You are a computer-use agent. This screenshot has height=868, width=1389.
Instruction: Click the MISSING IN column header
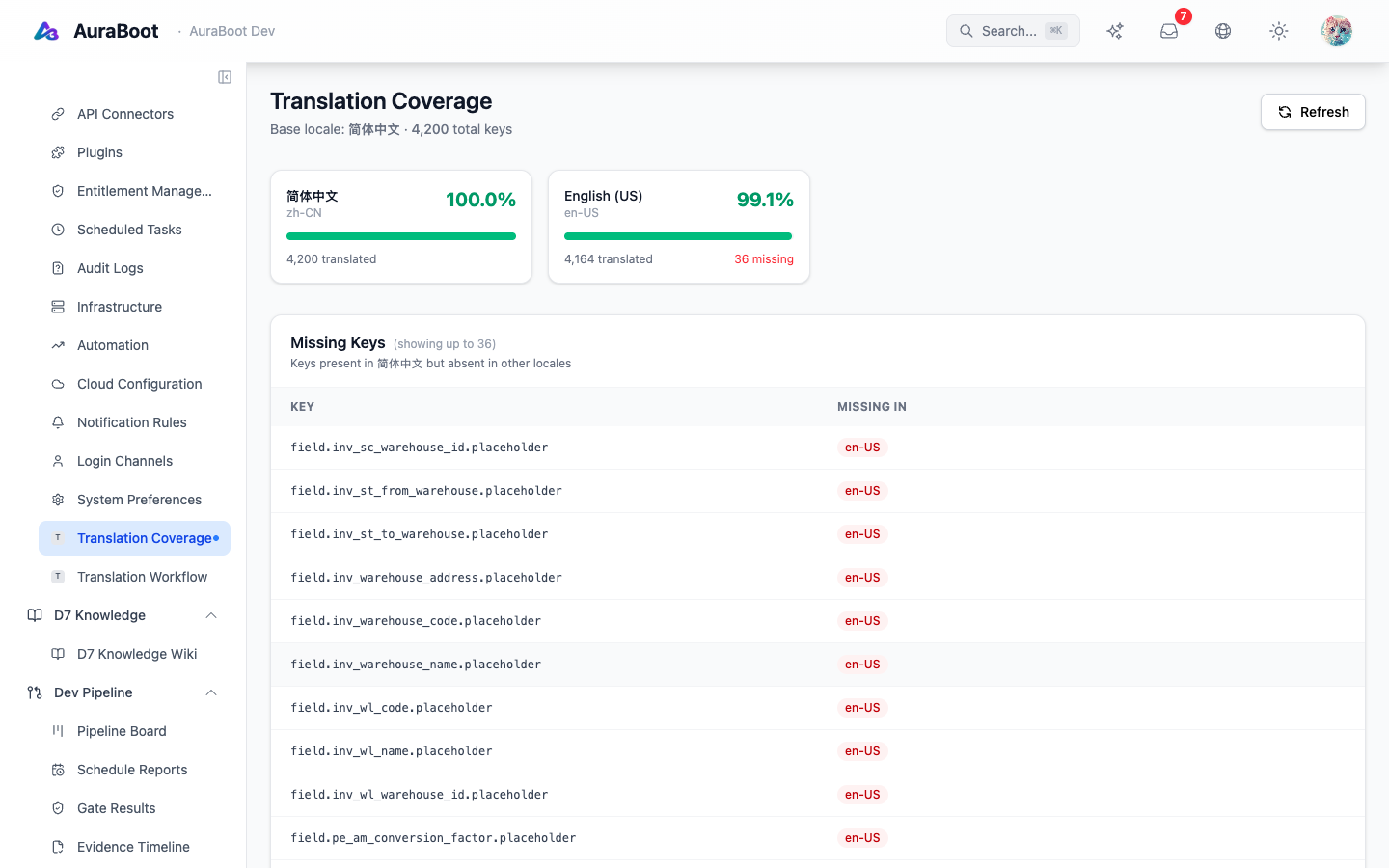pyautogui.click(x=872, y=407)
